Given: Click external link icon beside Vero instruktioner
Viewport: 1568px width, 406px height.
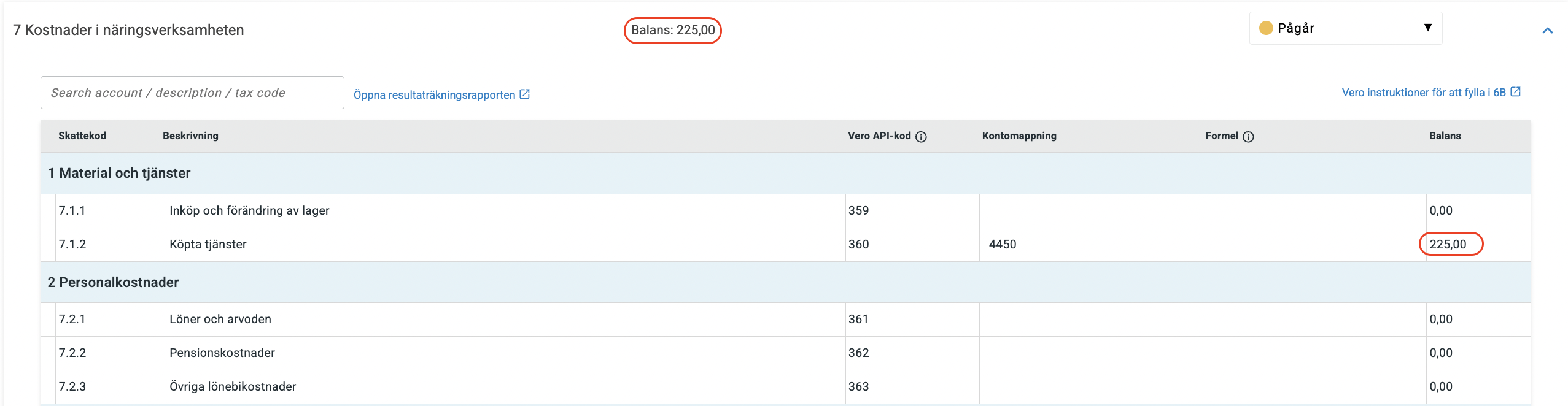Looking at the screenshot, I should point(1515,92).
